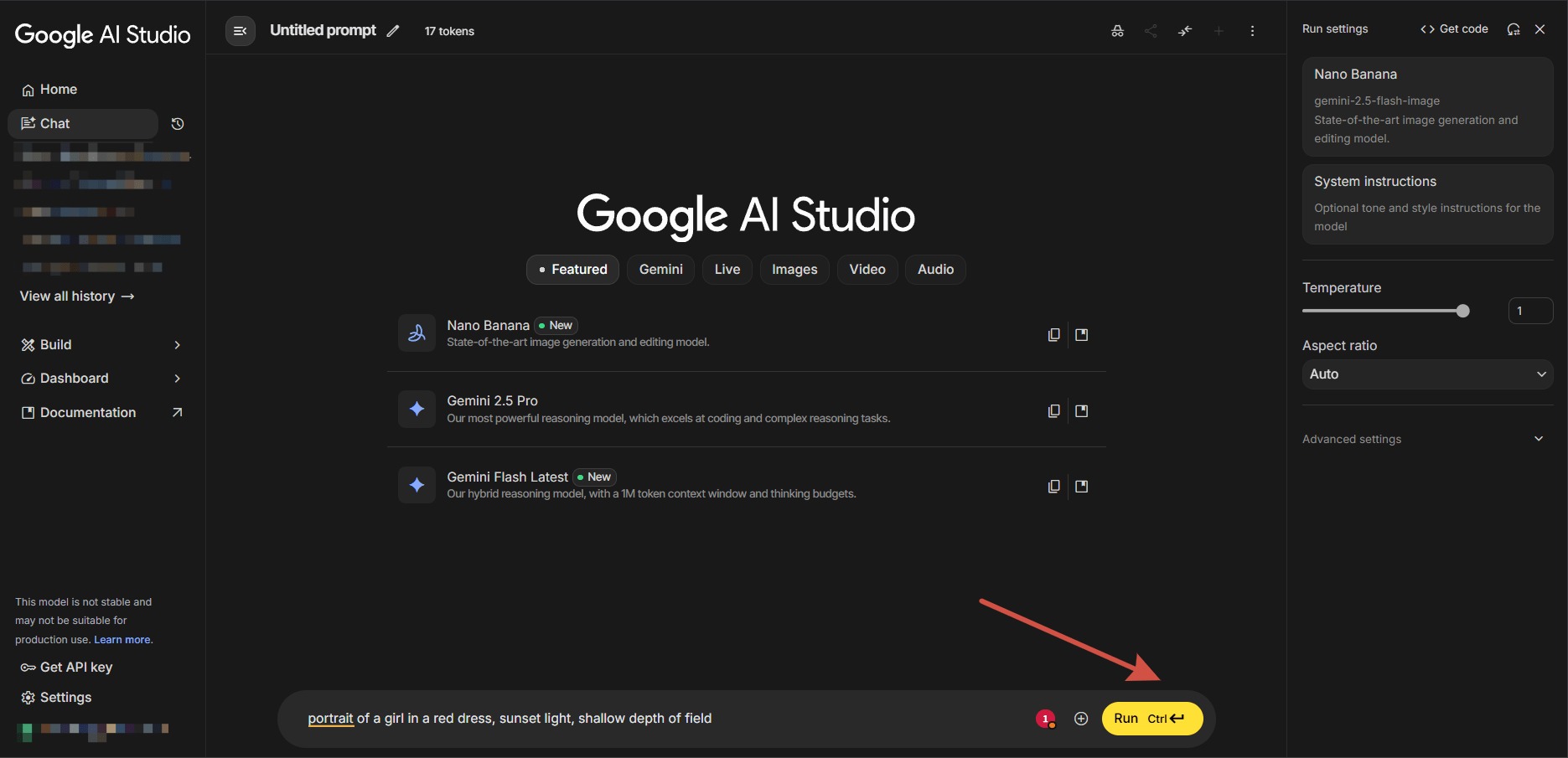This screenshot has height=758, width=1568.
Task: Open the Get API key link
Action: [66, 668]
